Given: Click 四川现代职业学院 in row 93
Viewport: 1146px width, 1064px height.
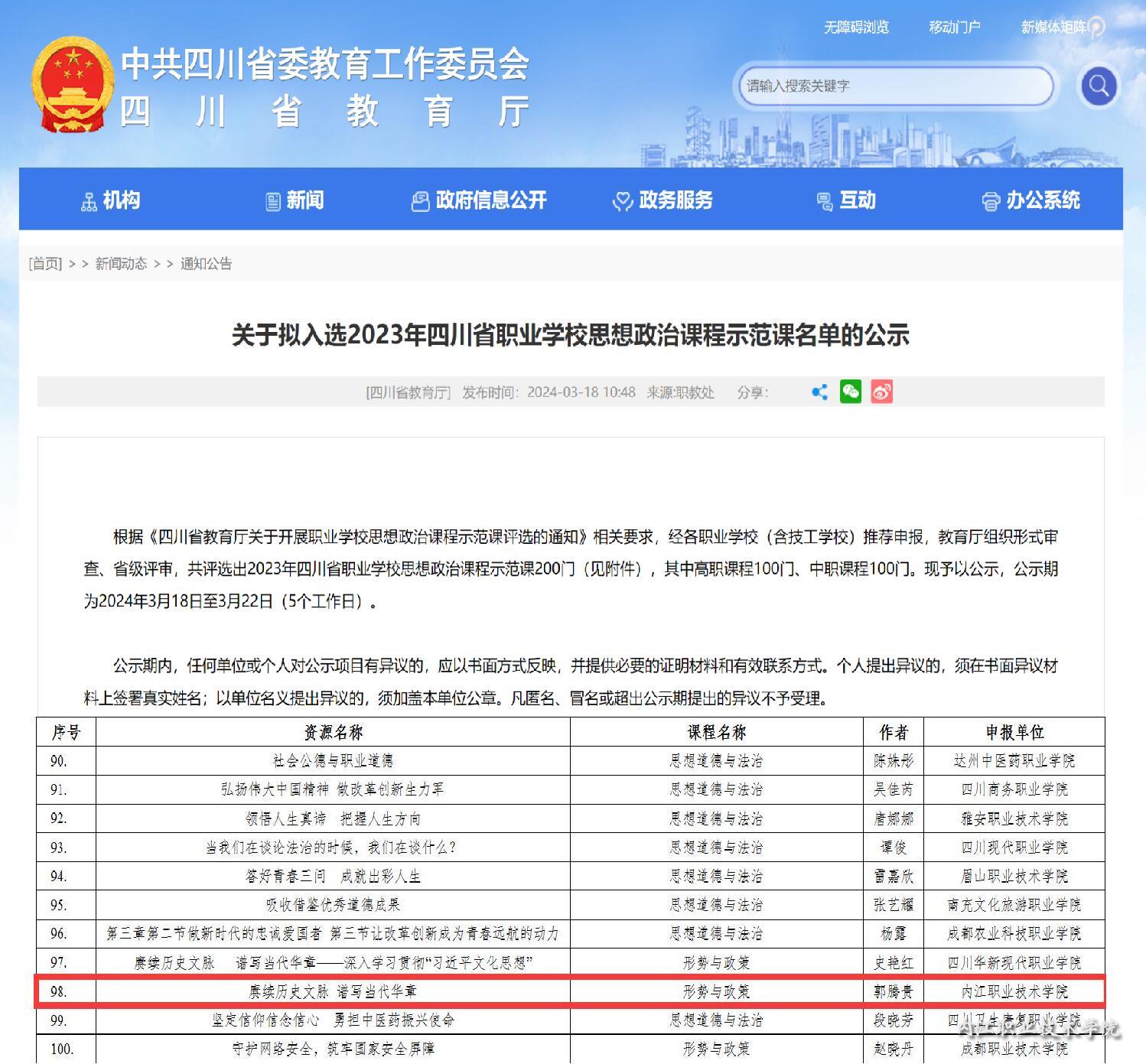Looking at the screenshot, I should click(x=1014, y=848).
